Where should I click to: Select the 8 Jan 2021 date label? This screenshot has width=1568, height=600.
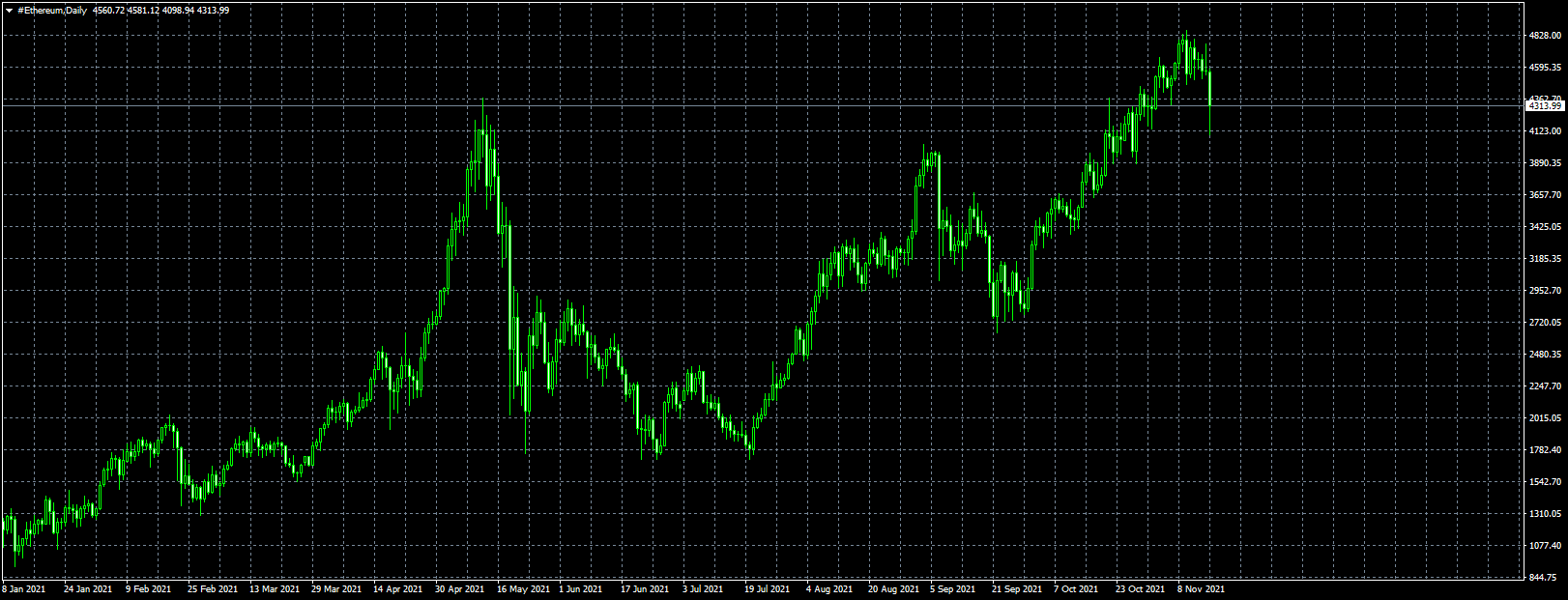tap(24, 588)
